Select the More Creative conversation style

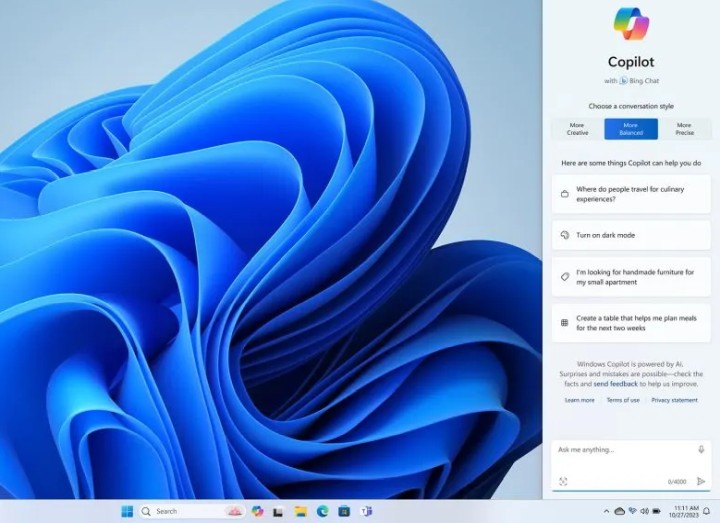[577, 129]
